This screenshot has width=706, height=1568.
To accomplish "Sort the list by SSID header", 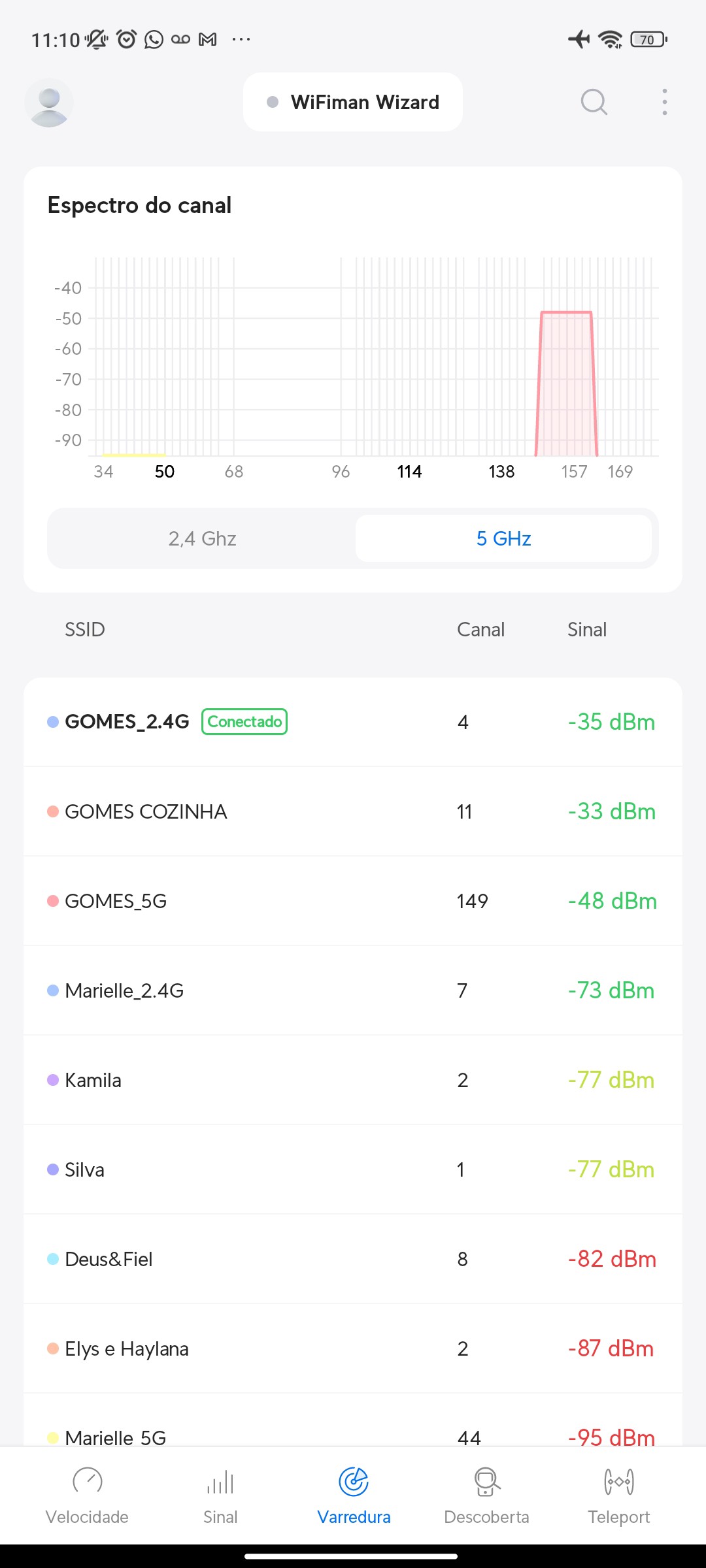I will 85,629.
